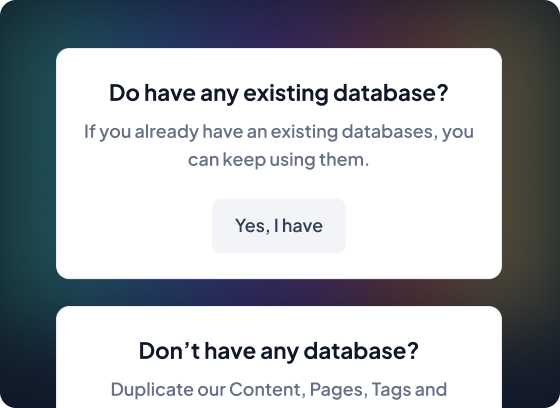
Task: Click the gradient gap between the two white cards
Action: [x=279, y=292]
